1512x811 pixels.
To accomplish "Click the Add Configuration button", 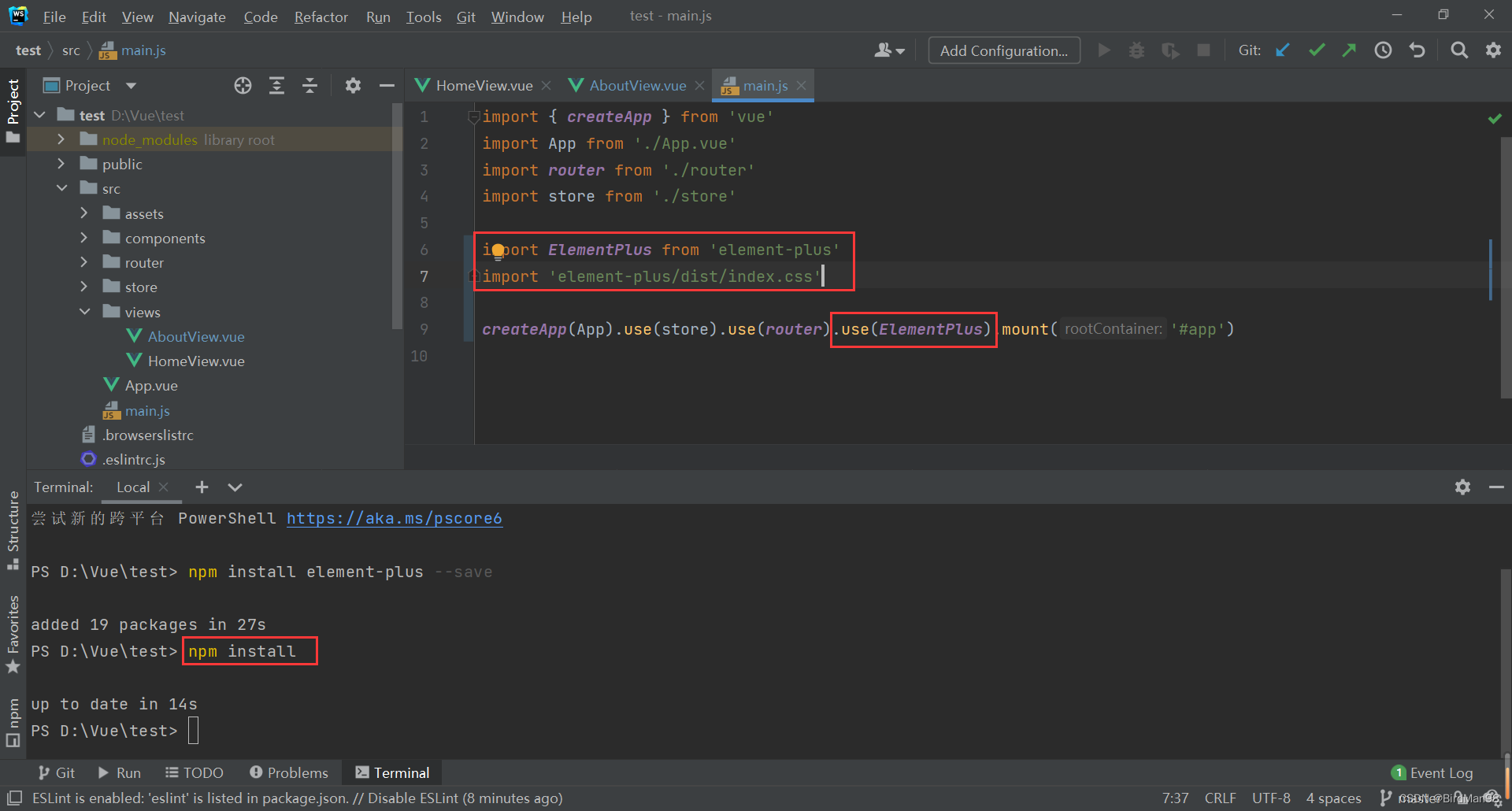I will tap(1003, 50).
